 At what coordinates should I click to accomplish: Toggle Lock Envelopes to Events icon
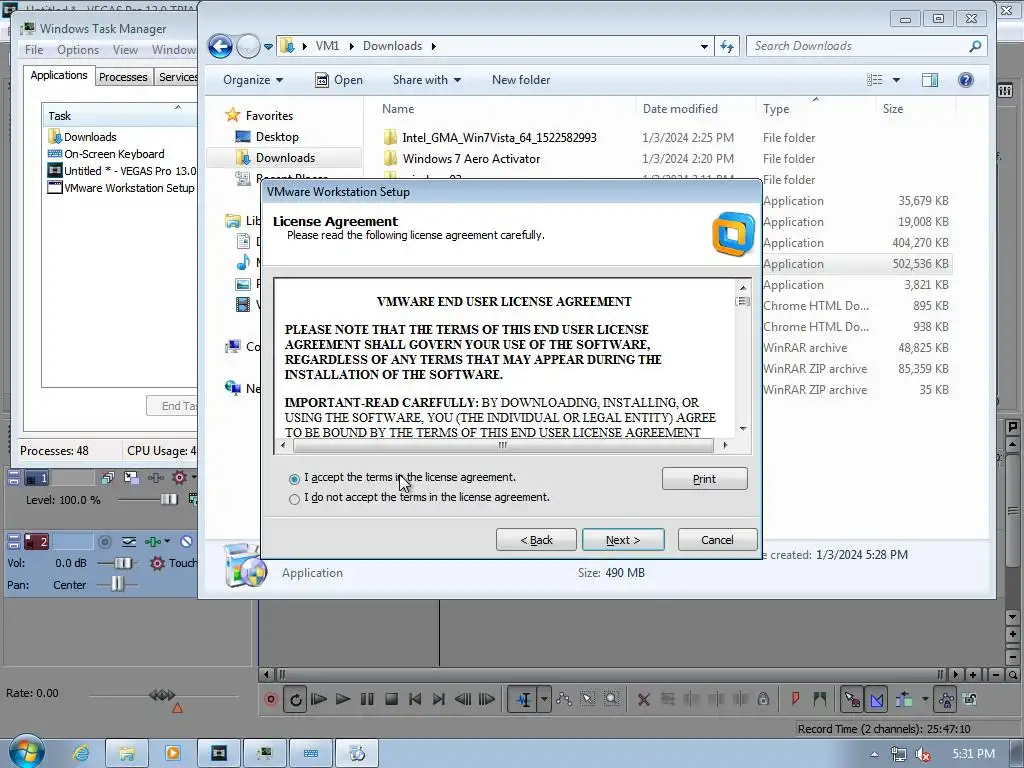946,699
